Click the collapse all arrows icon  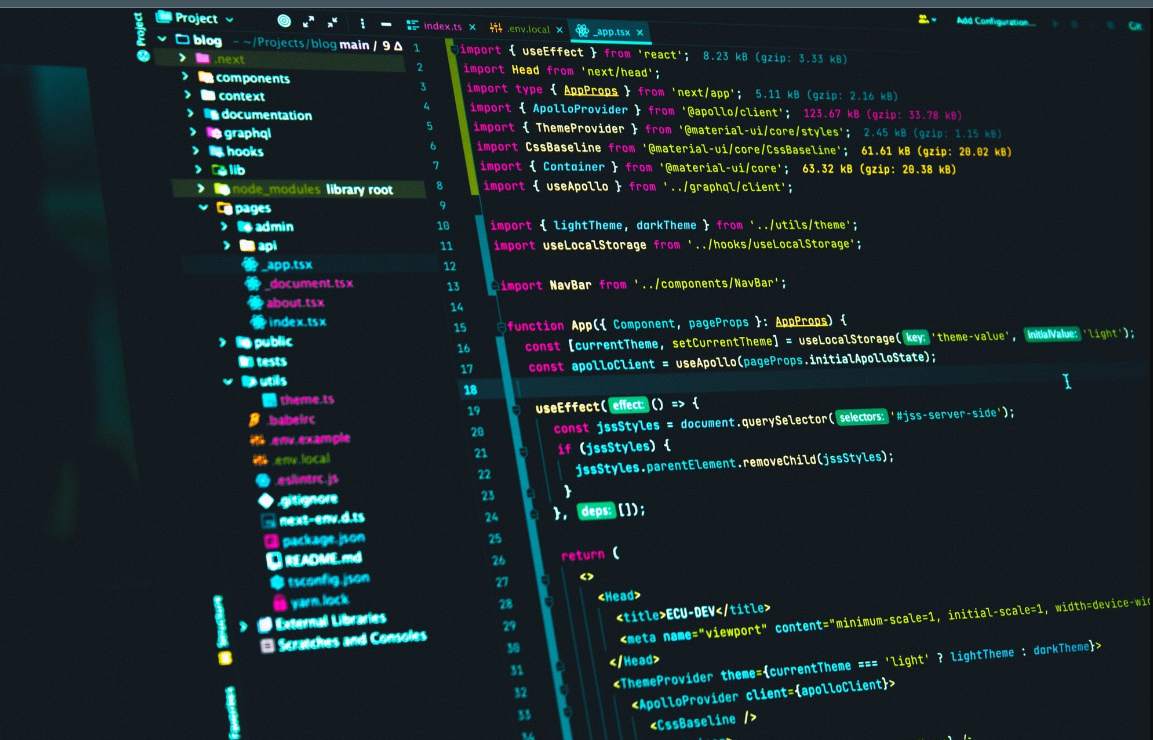[x=332, y=23]
